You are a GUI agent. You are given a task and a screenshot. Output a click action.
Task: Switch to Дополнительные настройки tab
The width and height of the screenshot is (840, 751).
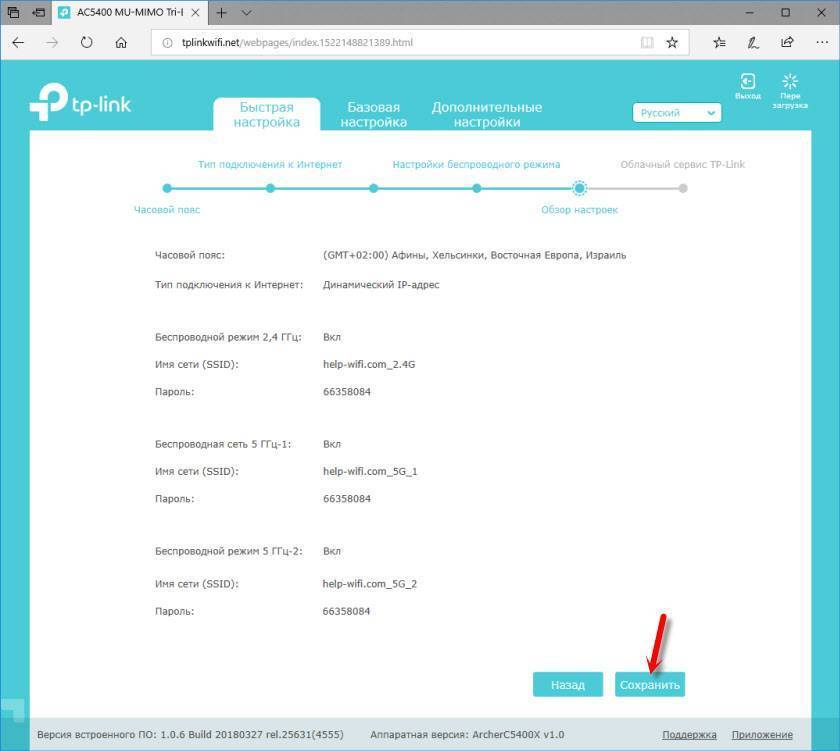[x=487, y=115]
